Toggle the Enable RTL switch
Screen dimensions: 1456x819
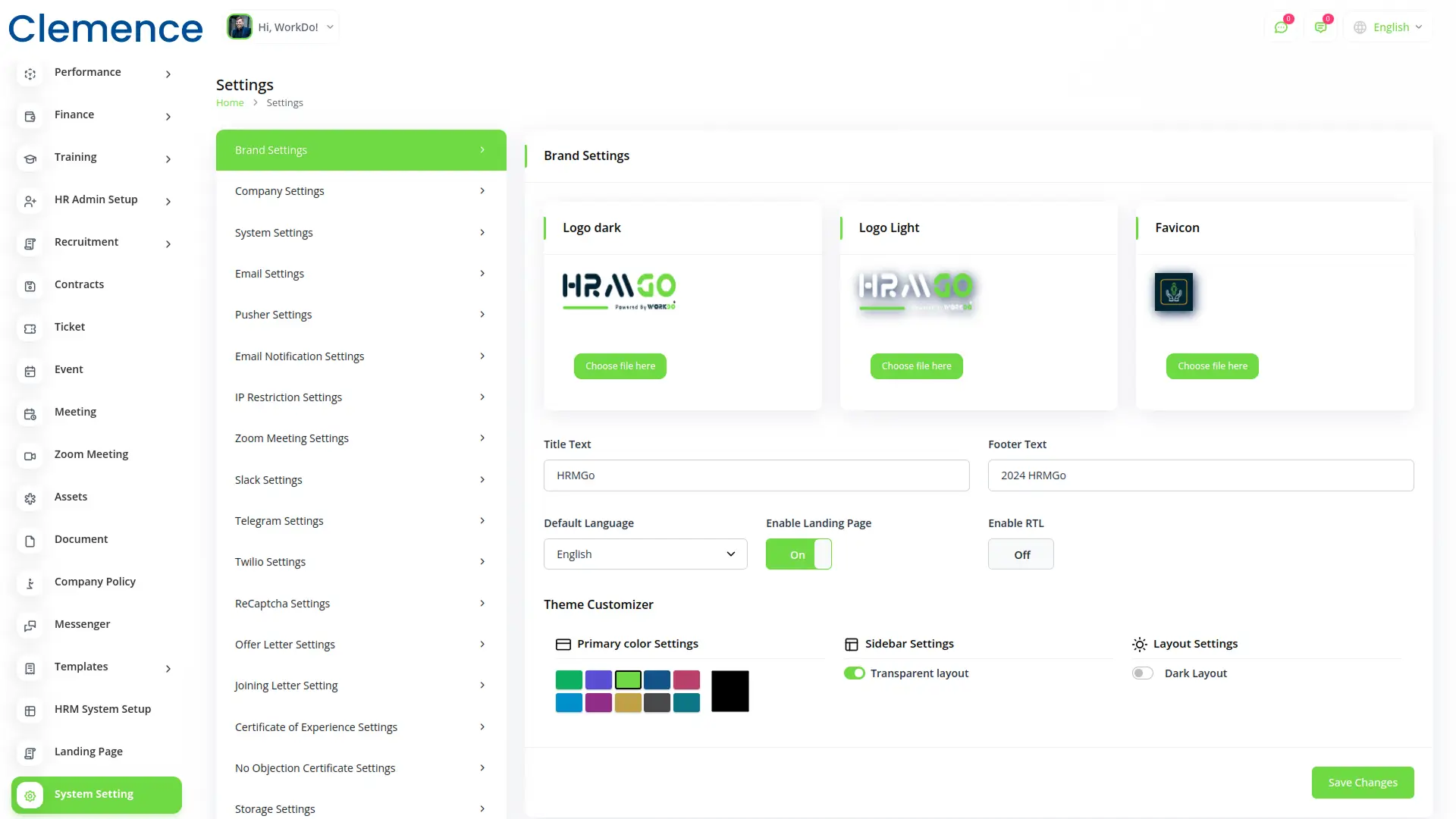pyautogui.click(x=1020, y=554)
